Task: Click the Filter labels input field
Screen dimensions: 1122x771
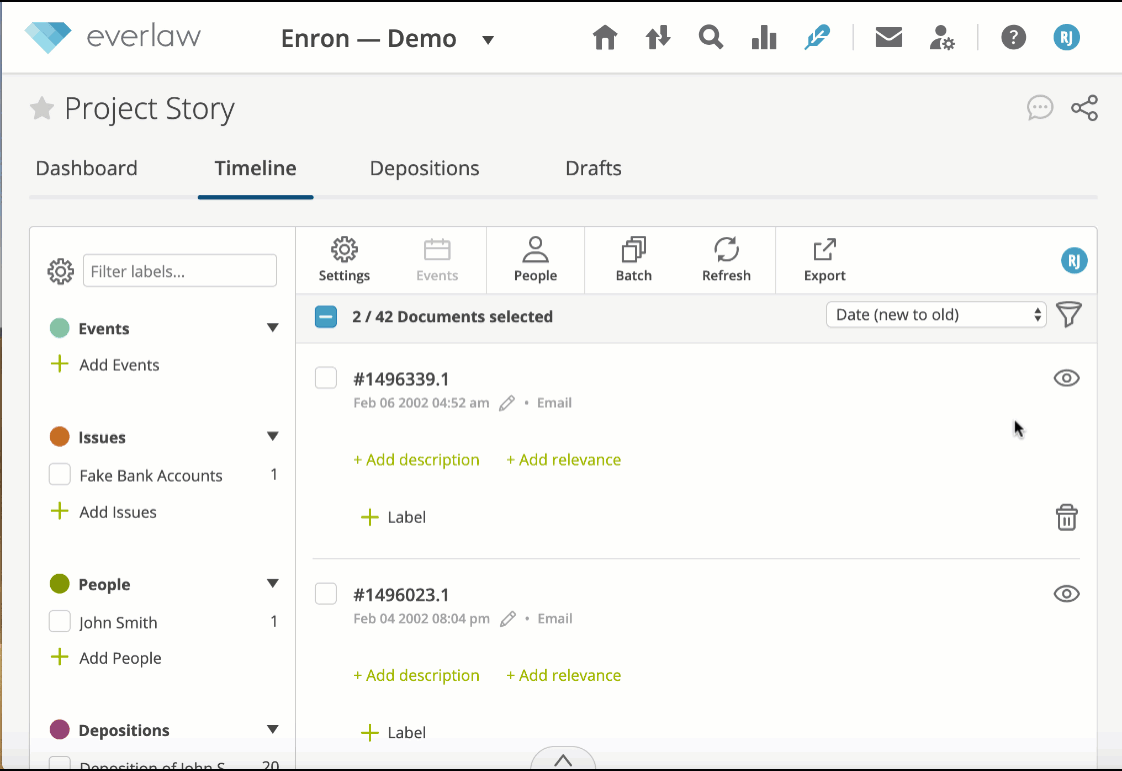Action: [180, 271]
